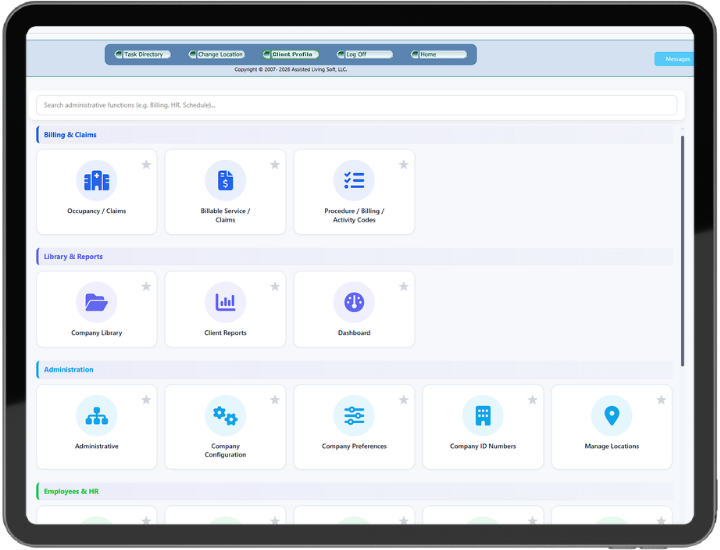Click the Administrative card label

coord(96,446)
